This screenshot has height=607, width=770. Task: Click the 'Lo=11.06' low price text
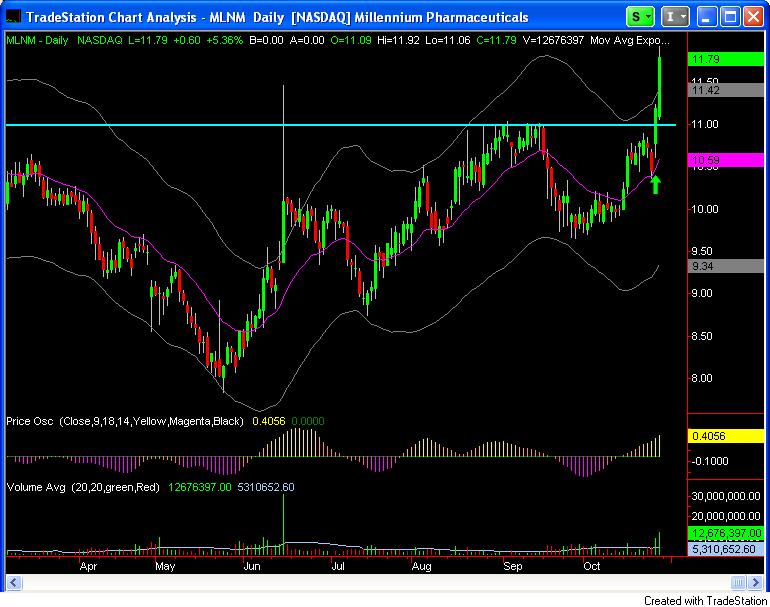[448, 40]
